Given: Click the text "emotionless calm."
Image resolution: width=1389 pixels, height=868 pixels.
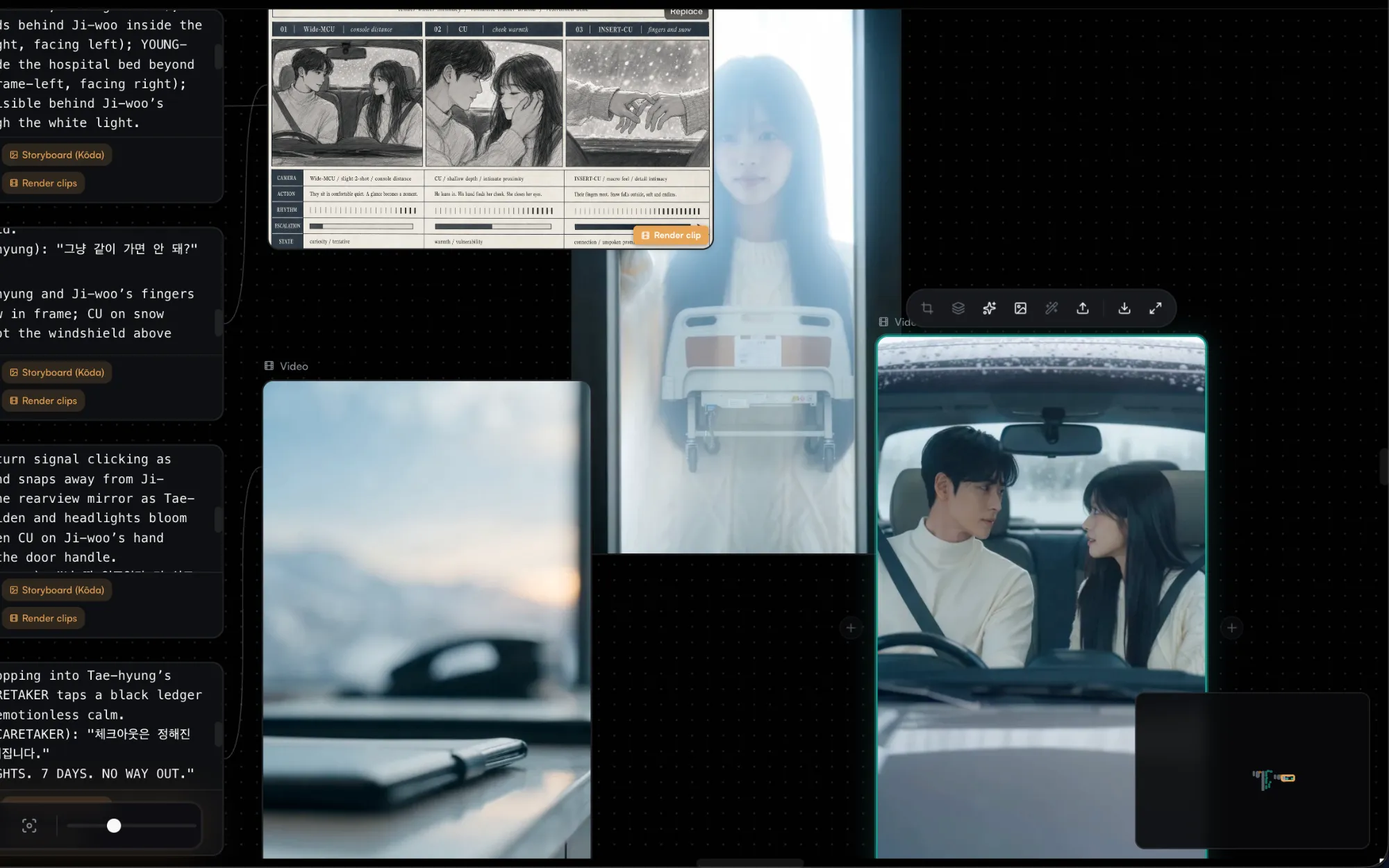Looking at the screenshot, I should pos(63,715).
